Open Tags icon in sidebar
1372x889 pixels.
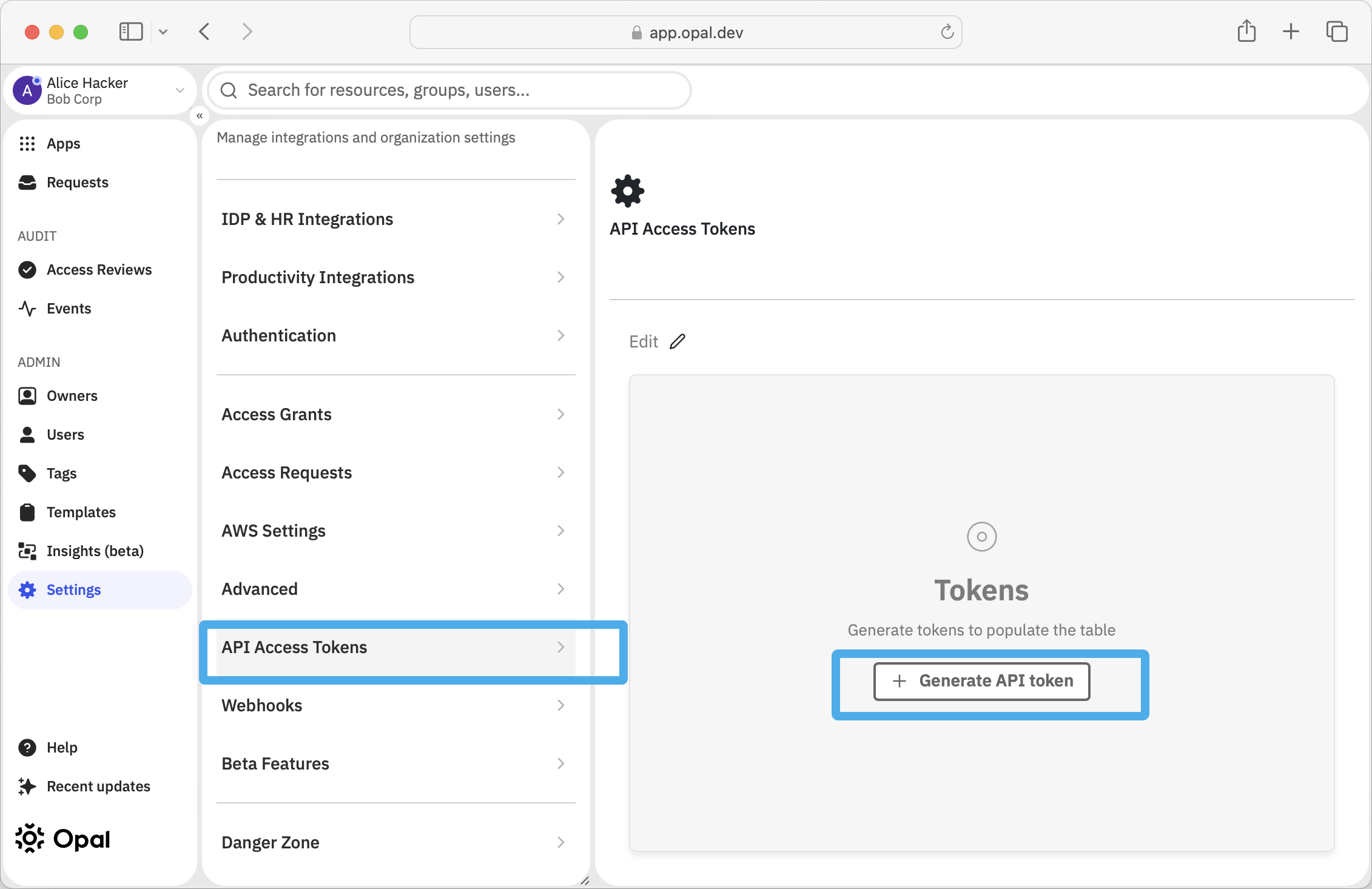27,474
